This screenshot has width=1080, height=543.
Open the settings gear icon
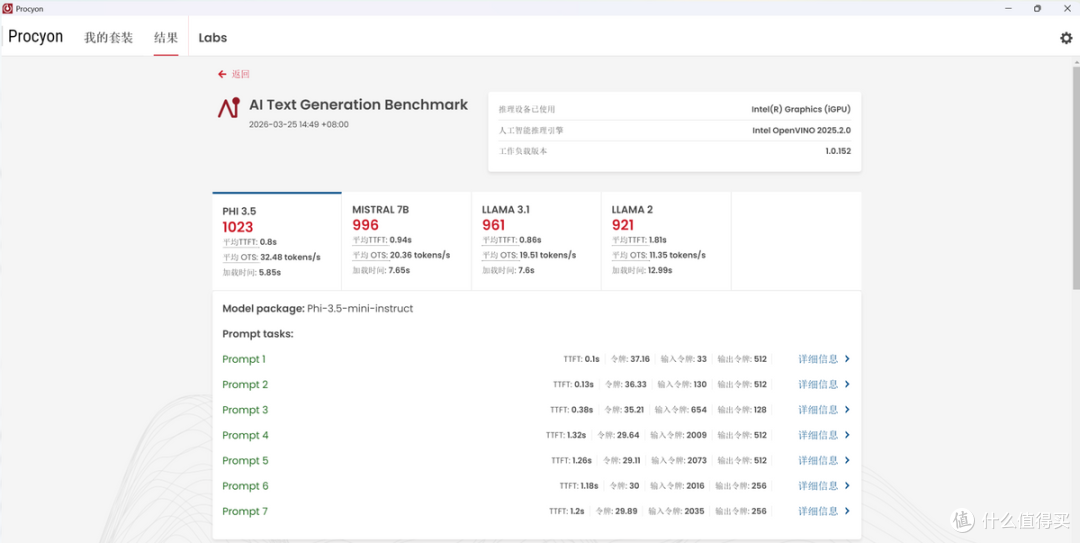(1066, 38)
